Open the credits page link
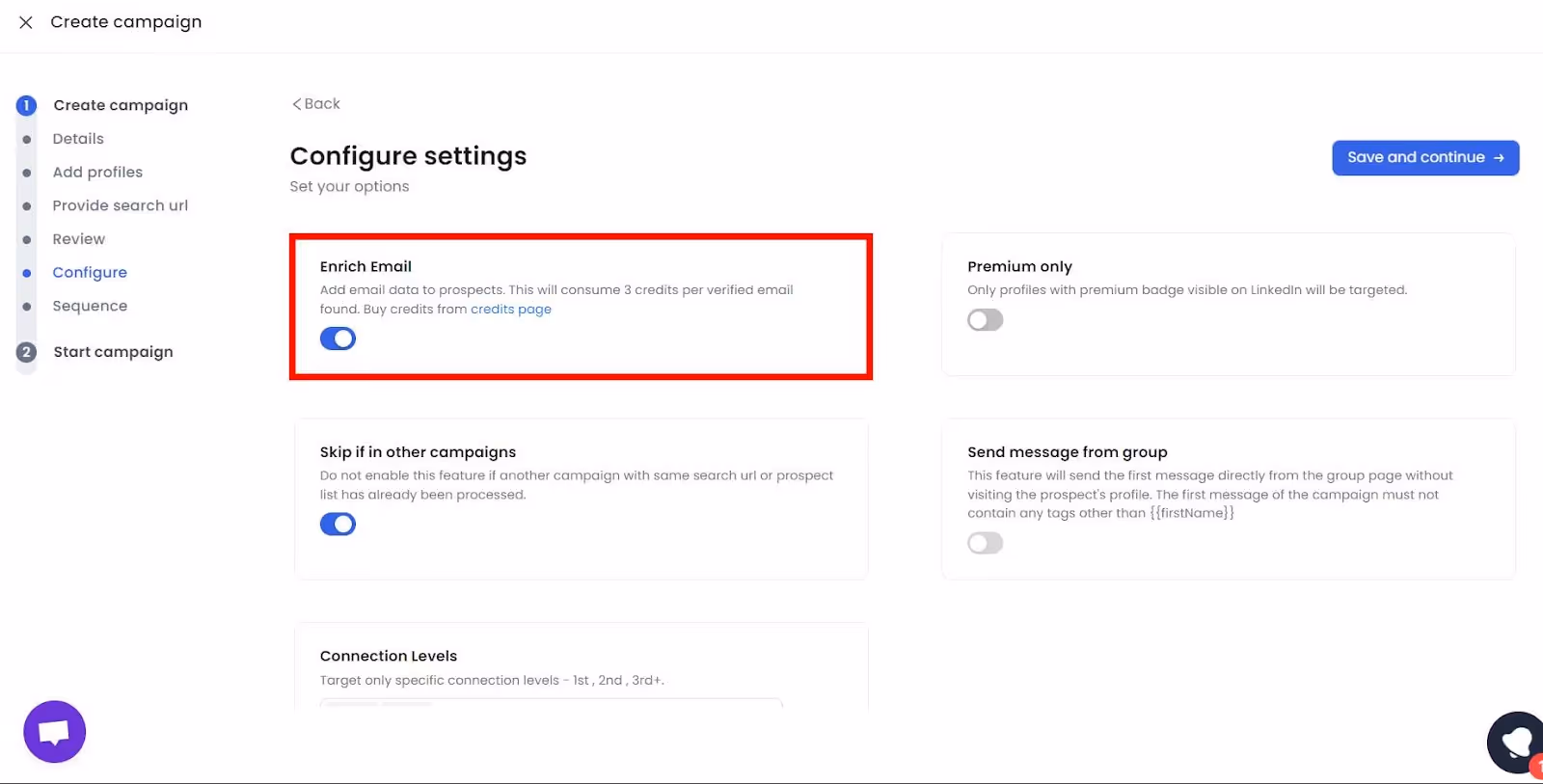Viewport: 1543px width, 784px height. (510, 309)
